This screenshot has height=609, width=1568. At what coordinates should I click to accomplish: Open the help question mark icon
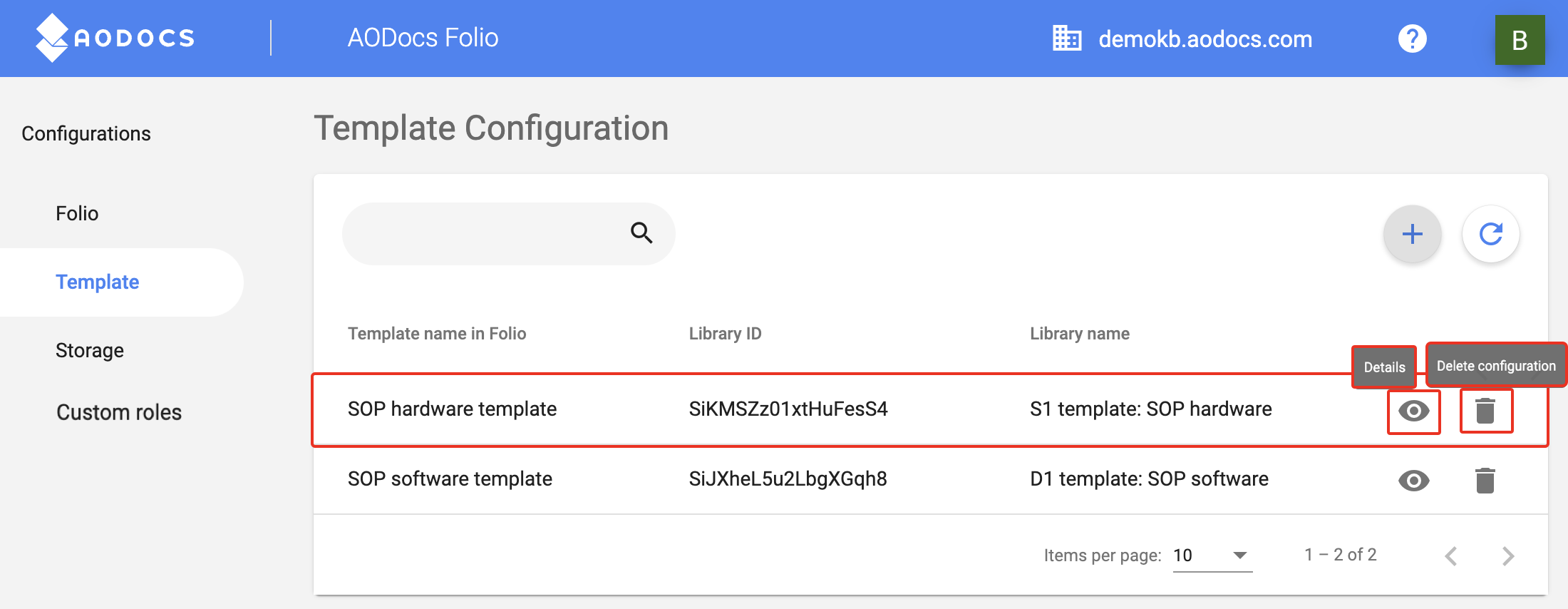coord(1412,39)
